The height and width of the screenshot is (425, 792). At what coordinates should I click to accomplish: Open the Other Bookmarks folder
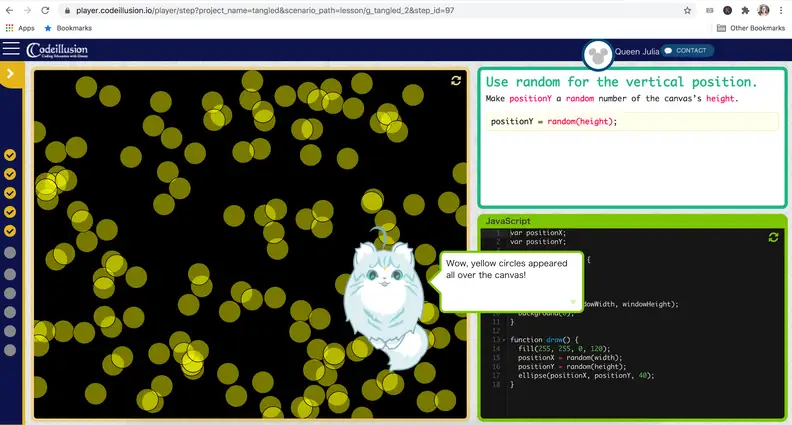pyautogui.click(x=751, y=28)
